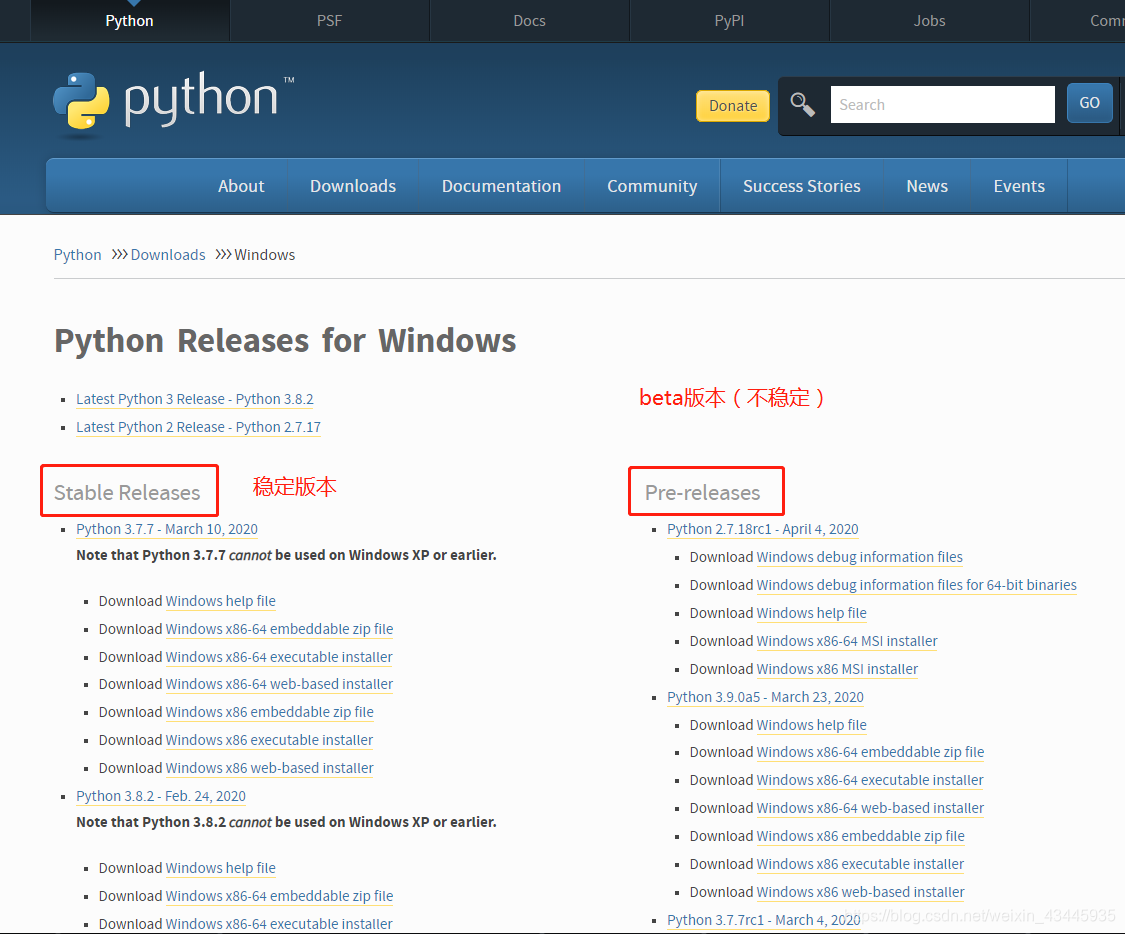Download x86 web-based installer for Python 3.9.0a5
1125x934 pixels.
(x=860, y=892)
